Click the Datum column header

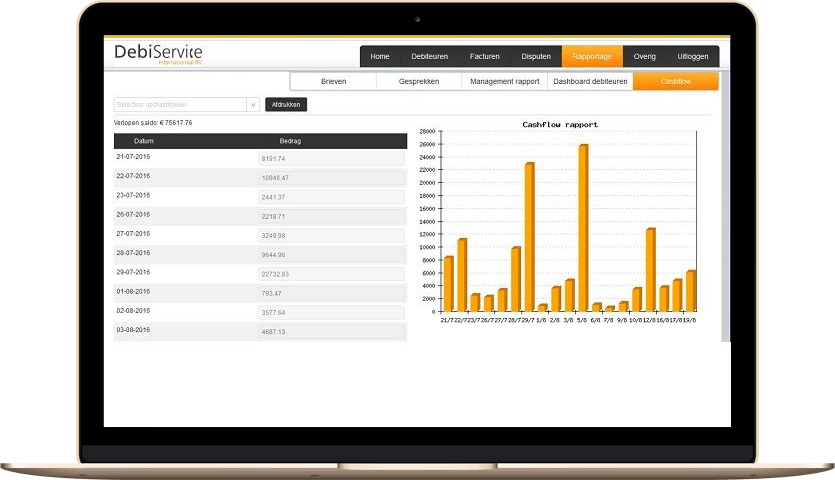[x=144, y=142]
